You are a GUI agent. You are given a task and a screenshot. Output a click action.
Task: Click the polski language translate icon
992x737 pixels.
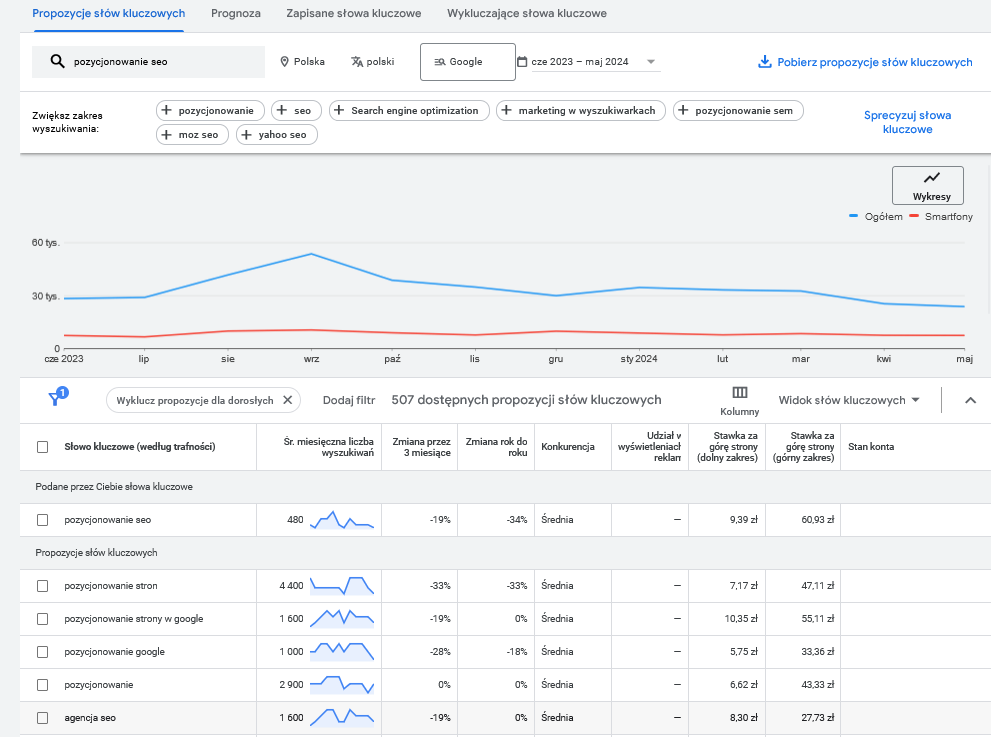point(357,61)
